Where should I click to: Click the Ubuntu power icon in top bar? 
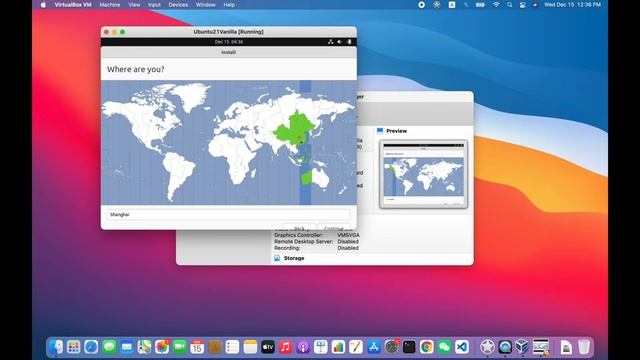coord(349,42)
